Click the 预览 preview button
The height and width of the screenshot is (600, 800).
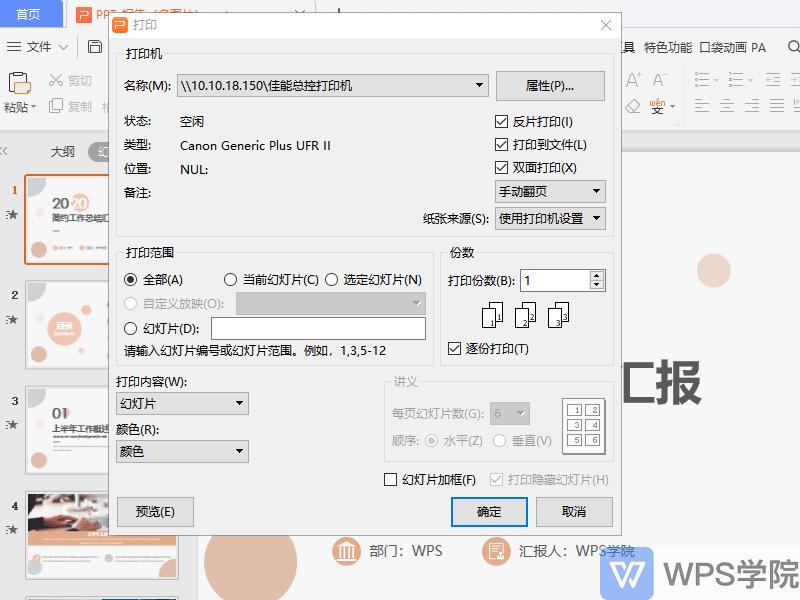pyautogui.click(x=153, y=511)
